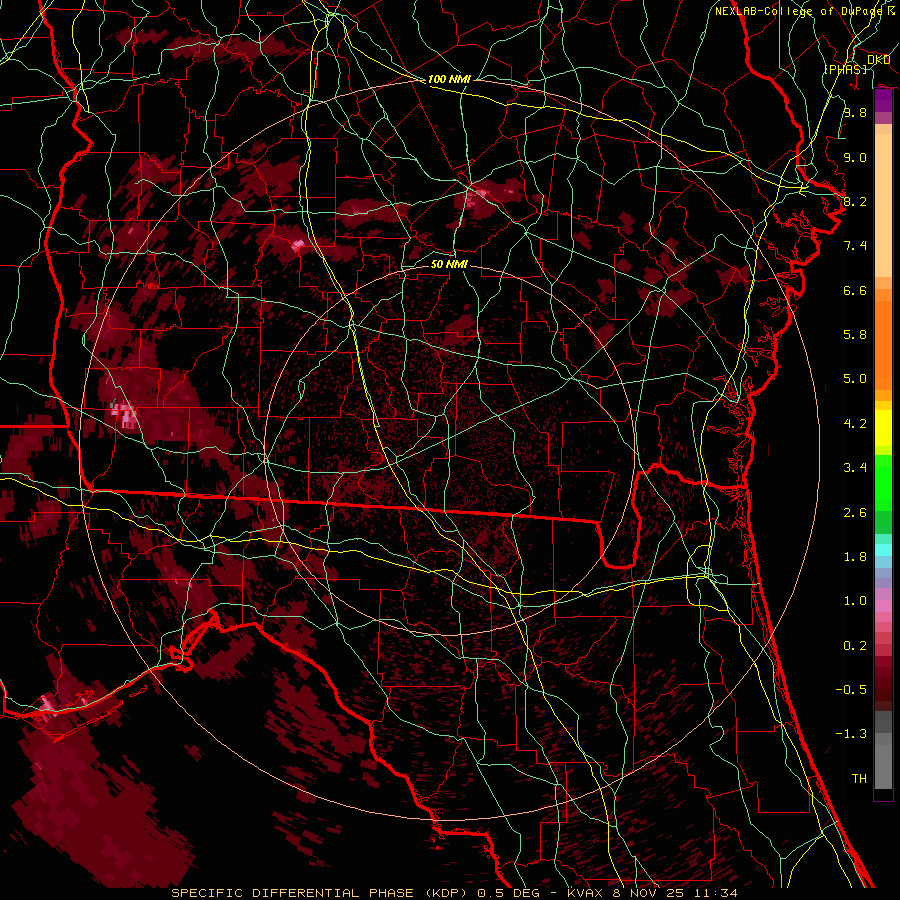The width and height of the screenshot is (900, 900).
Task: Click the TH label at scale bottom
Action: click(859, 779)
